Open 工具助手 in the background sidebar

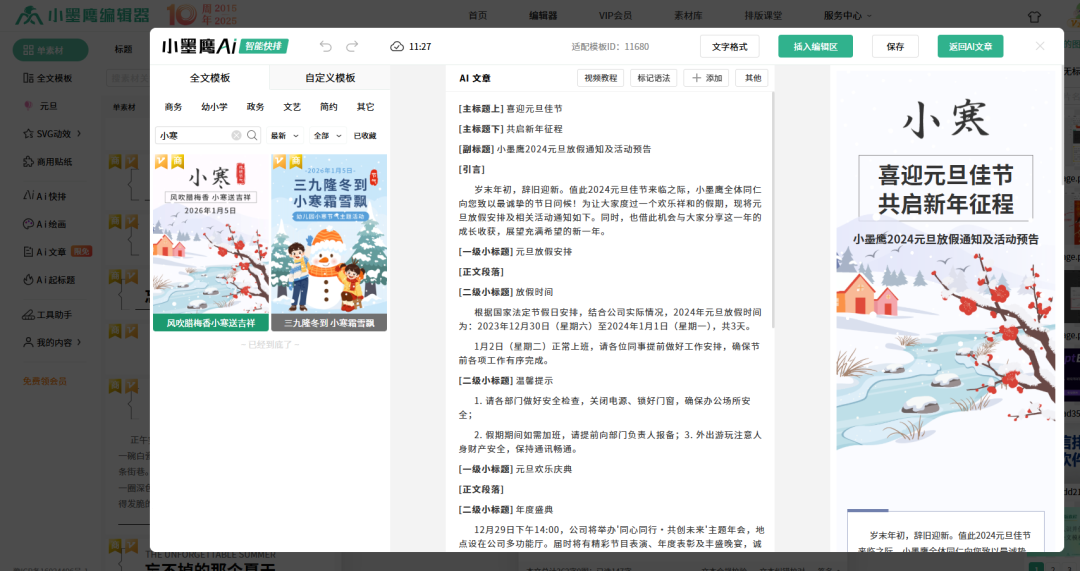click(48, 315)
